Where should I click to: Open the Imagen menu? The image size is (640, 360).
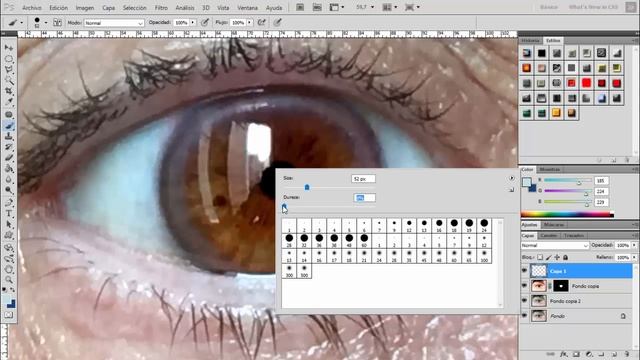[x=85, y=8]
